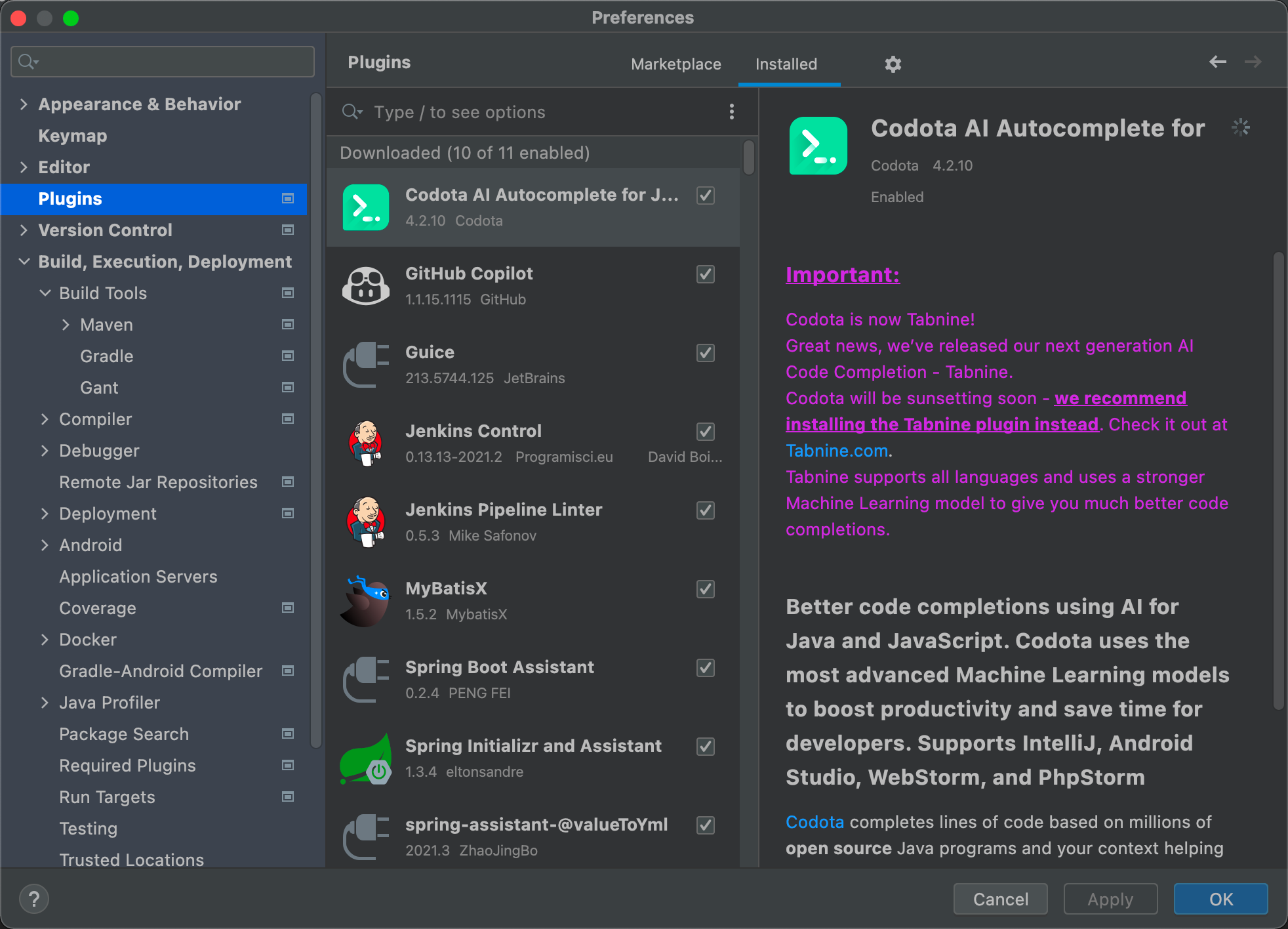
Task: Toggle the GitHub Copilot plugin checkbox
Action: tap(706, 274)
